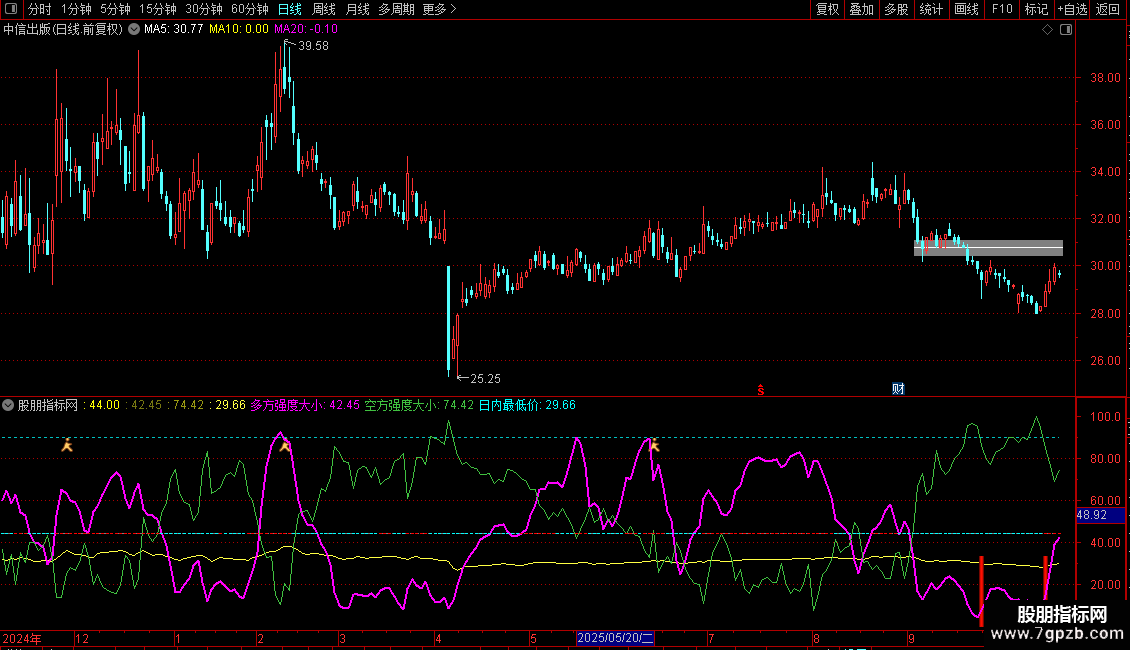Select the 分时 intraday tab
1130x650 pixels.
point(39,9)
